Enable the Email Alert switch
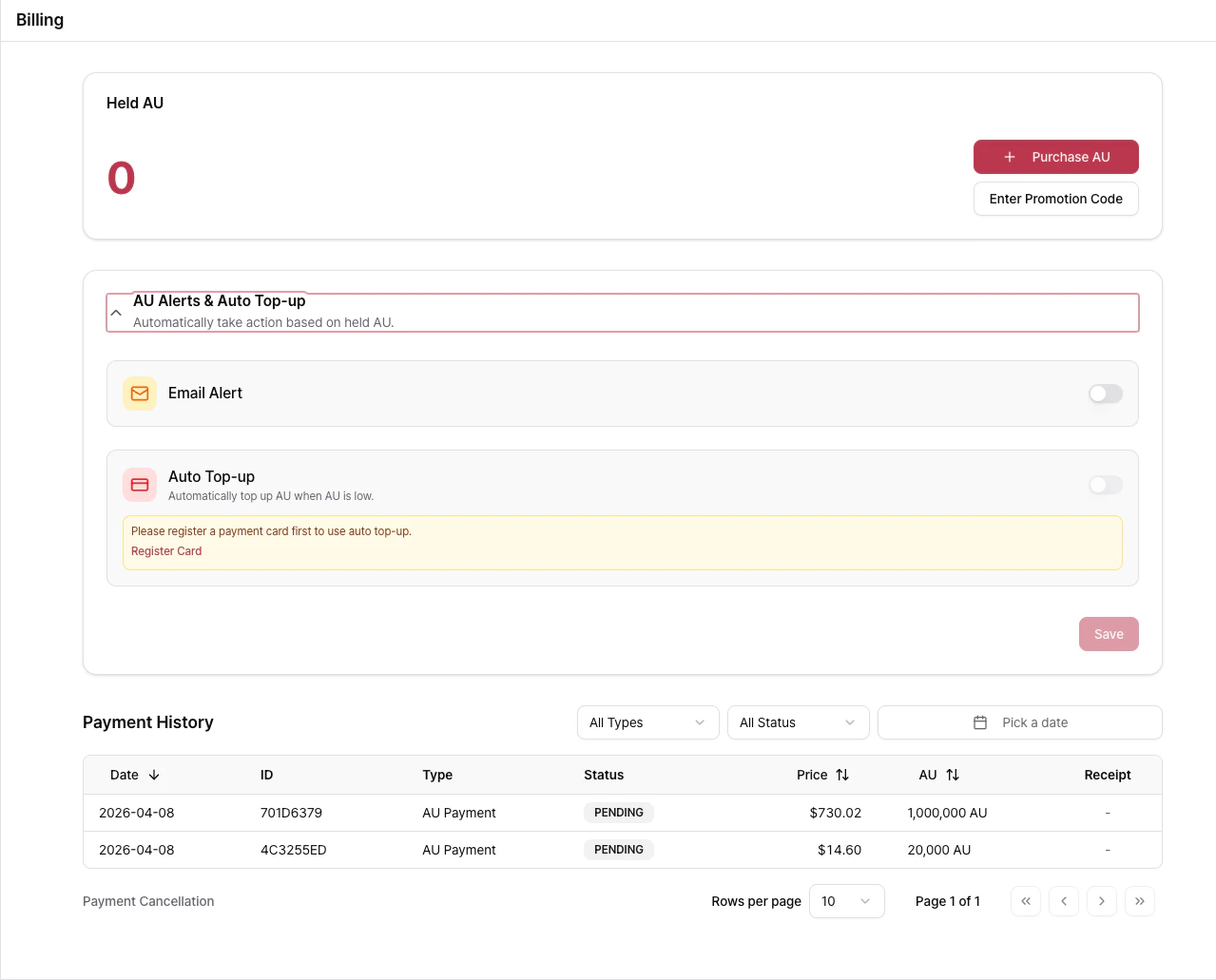 (1106, 394)
